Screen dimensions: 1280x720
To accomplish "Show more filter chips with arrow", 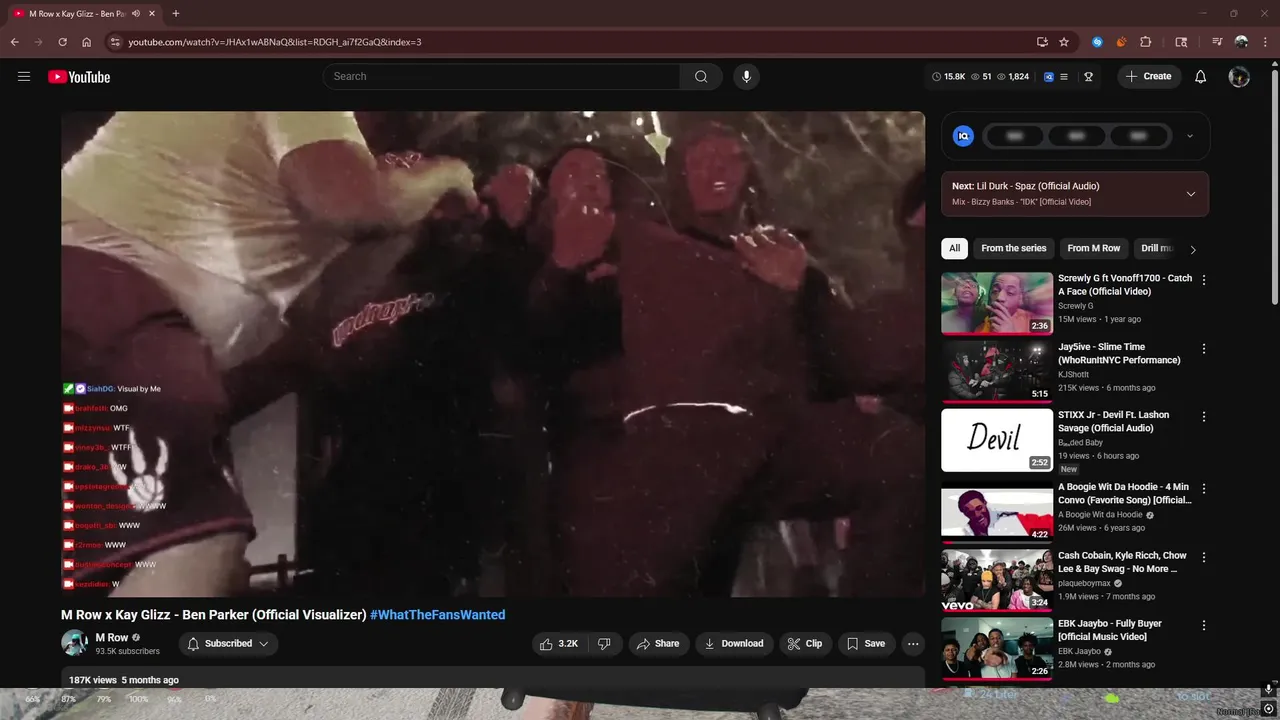I will pos(1192,249).
